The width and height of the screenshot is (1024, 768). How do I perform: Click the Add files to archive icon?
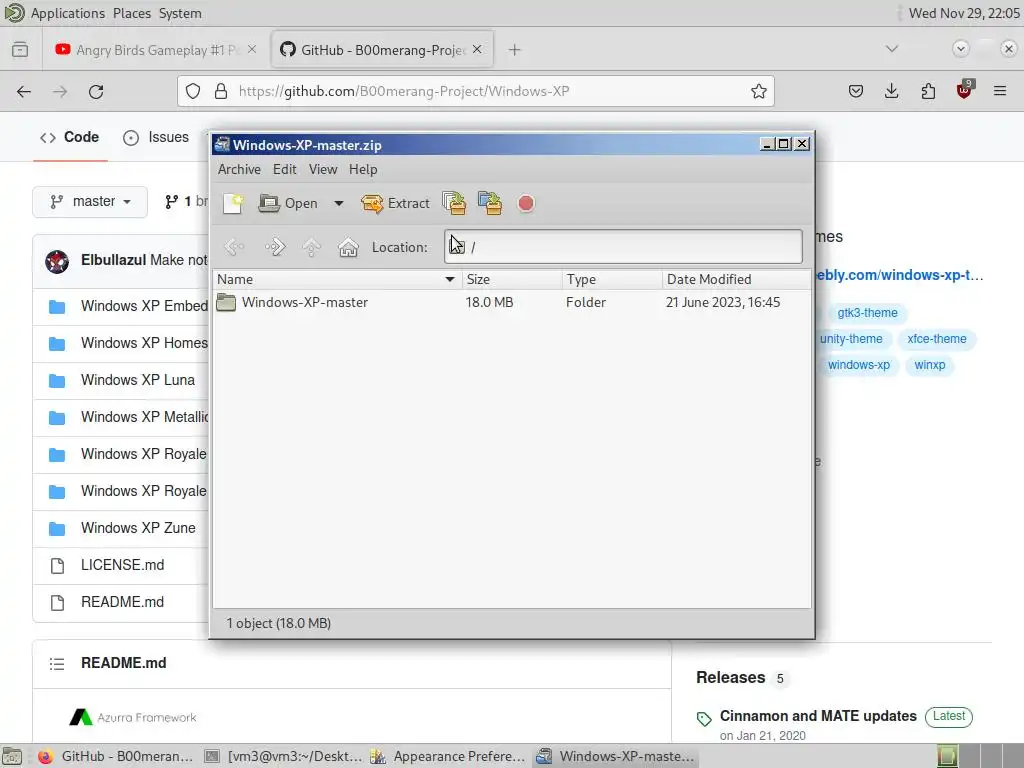coord(455,203)
